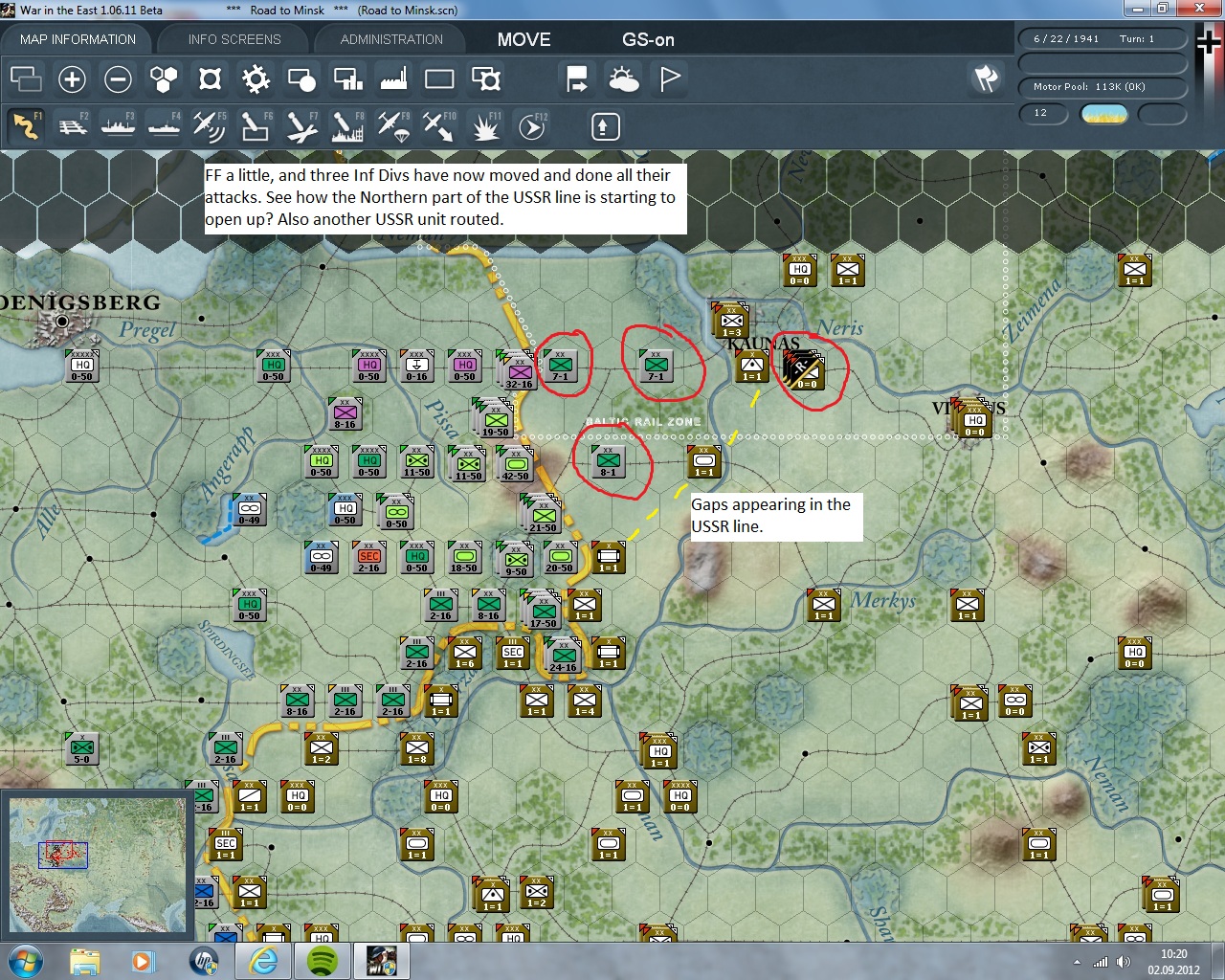Open Internet Explorer from taskbar

click(263, 961)
